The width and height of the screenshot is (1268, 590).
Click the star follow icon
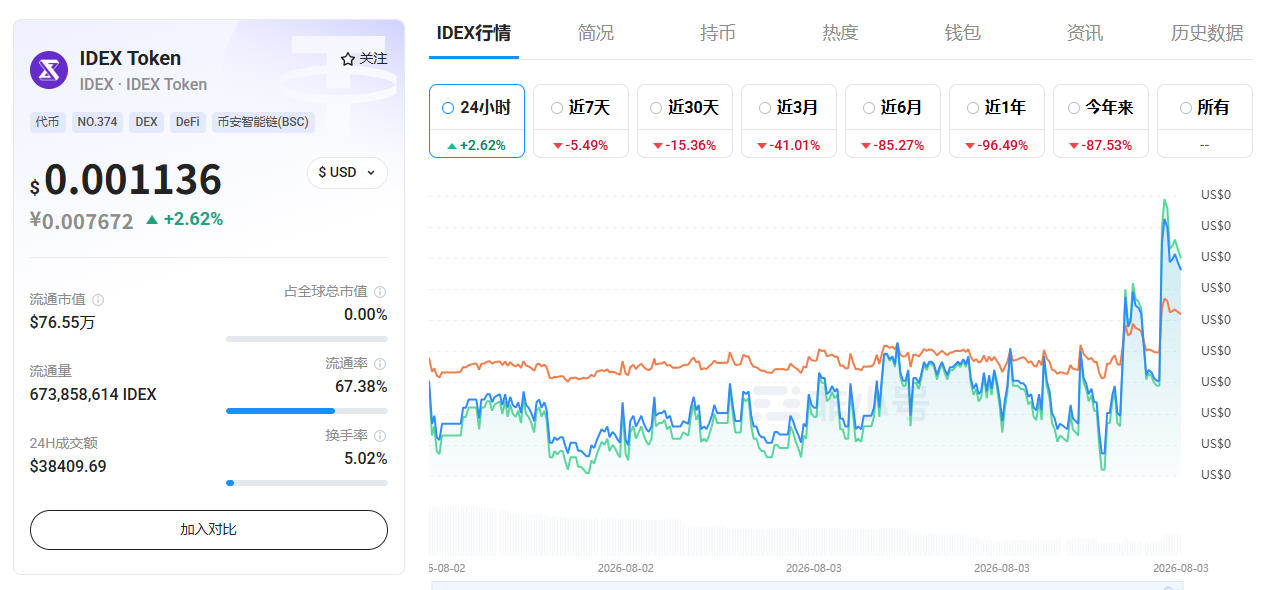pyautogui.click(x=348, y=59)
